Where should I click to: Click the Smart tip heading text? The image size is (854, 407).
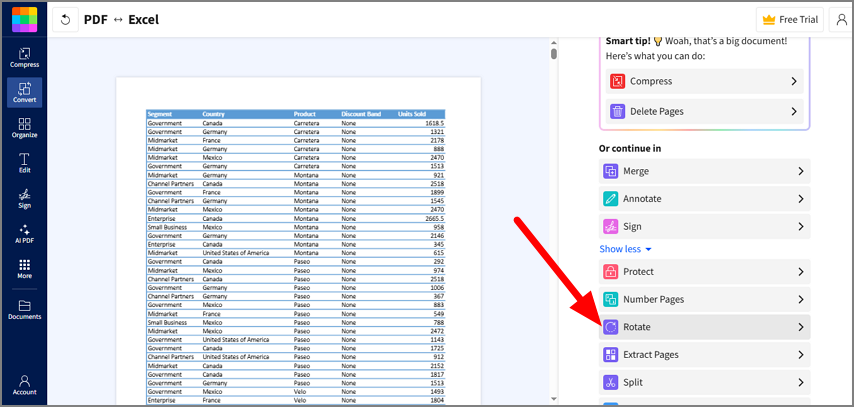coord(627,41)
